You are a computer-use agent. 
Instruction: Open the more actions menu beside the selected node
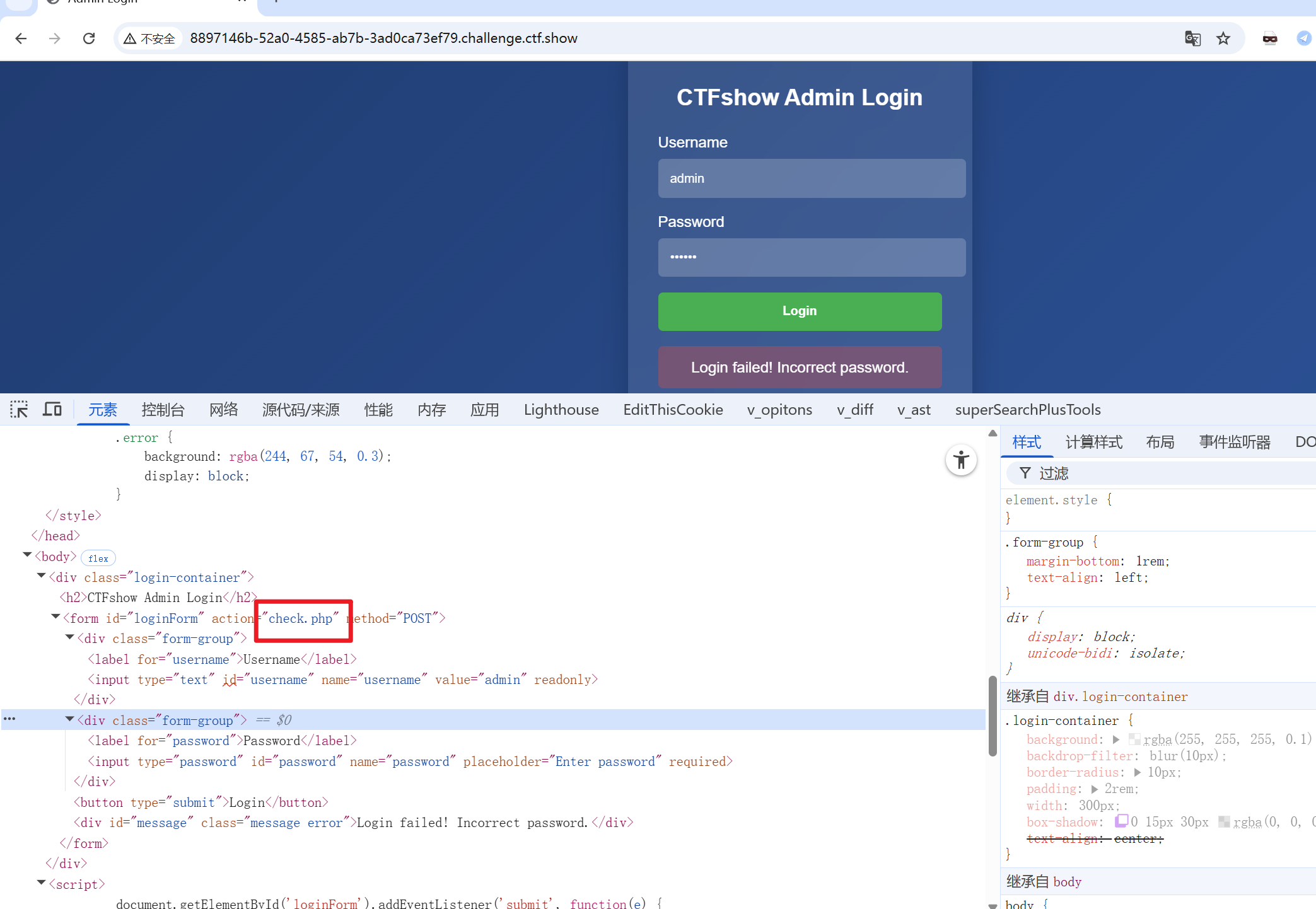tap(9, 719)
